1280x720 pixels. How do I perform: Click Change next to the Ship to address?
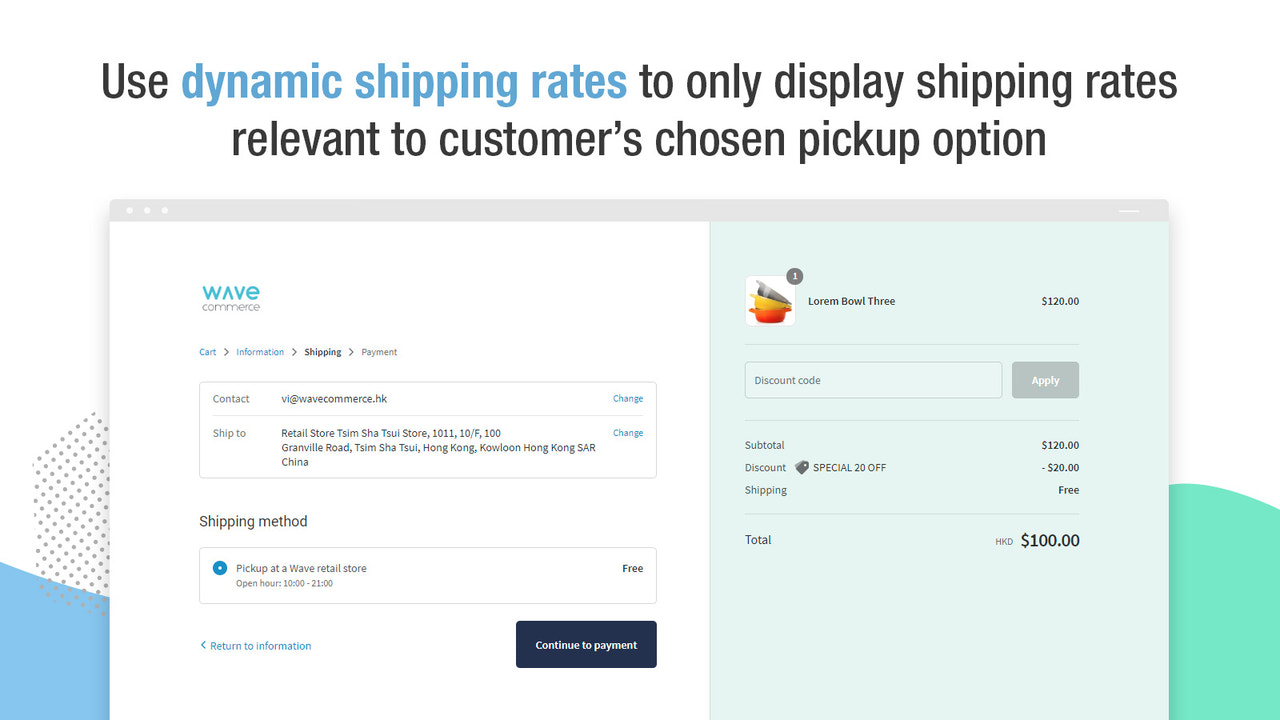point(627,432)
